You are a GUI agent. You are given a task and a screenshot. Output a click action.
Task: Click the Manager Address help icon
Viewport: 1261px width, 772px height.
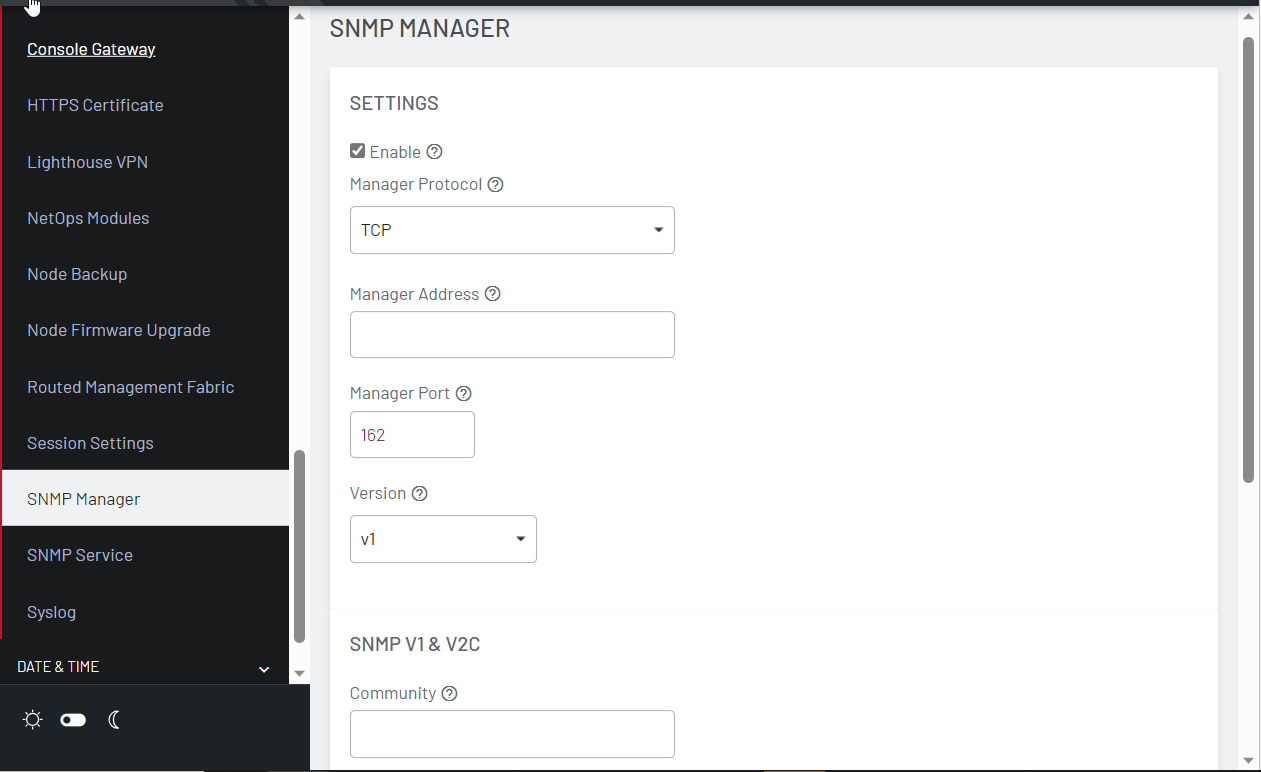(492, 293)
